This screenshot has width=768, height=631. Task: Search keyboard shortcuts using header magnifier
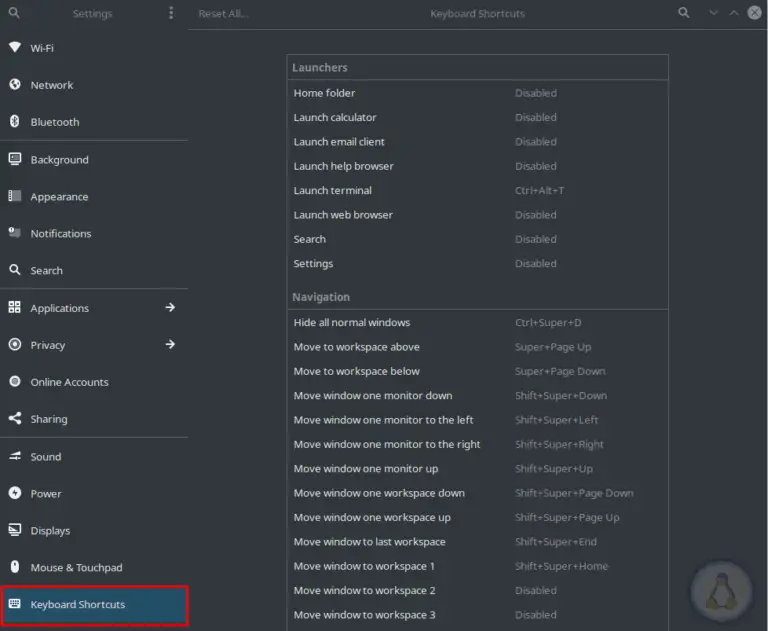684,13
